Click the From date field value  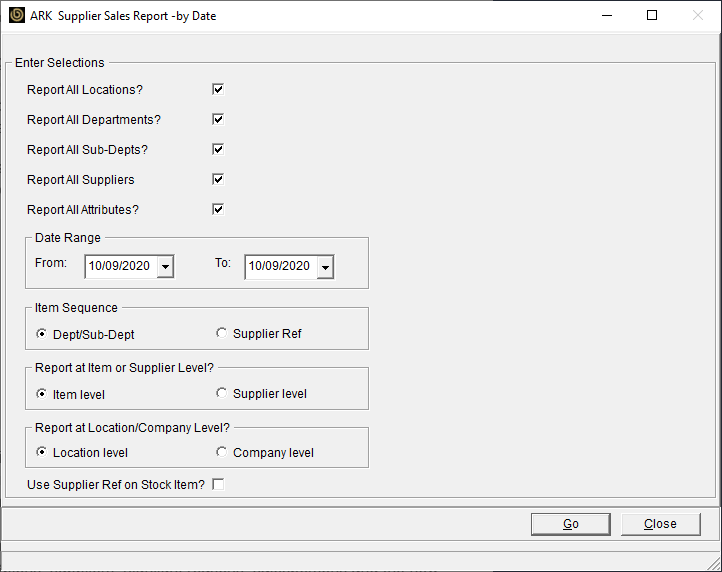point(119,266)
